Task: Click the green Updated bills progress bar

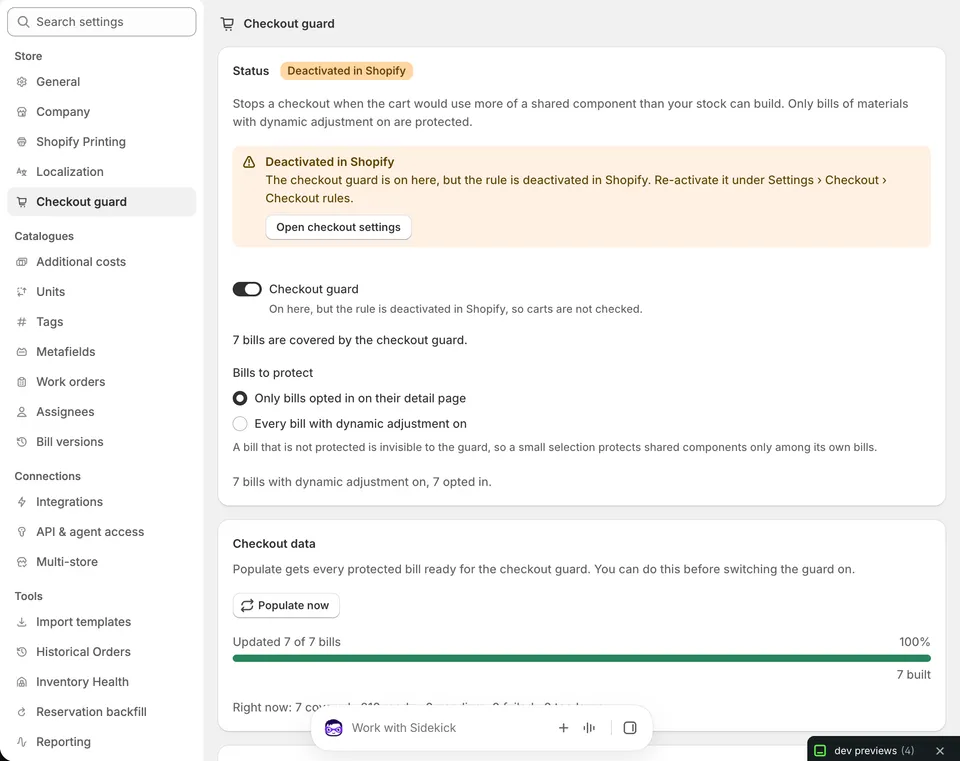Action: 582,658
